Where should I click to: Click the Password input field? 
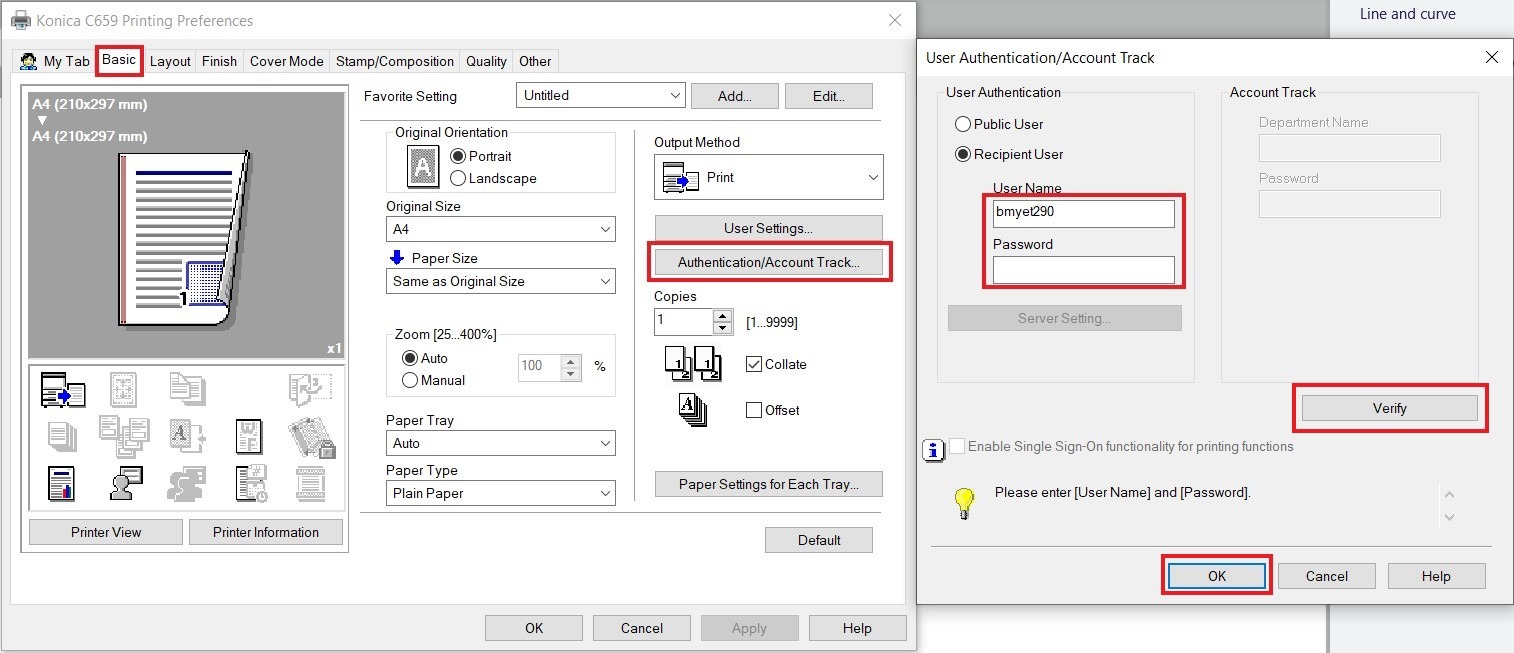1083,270
